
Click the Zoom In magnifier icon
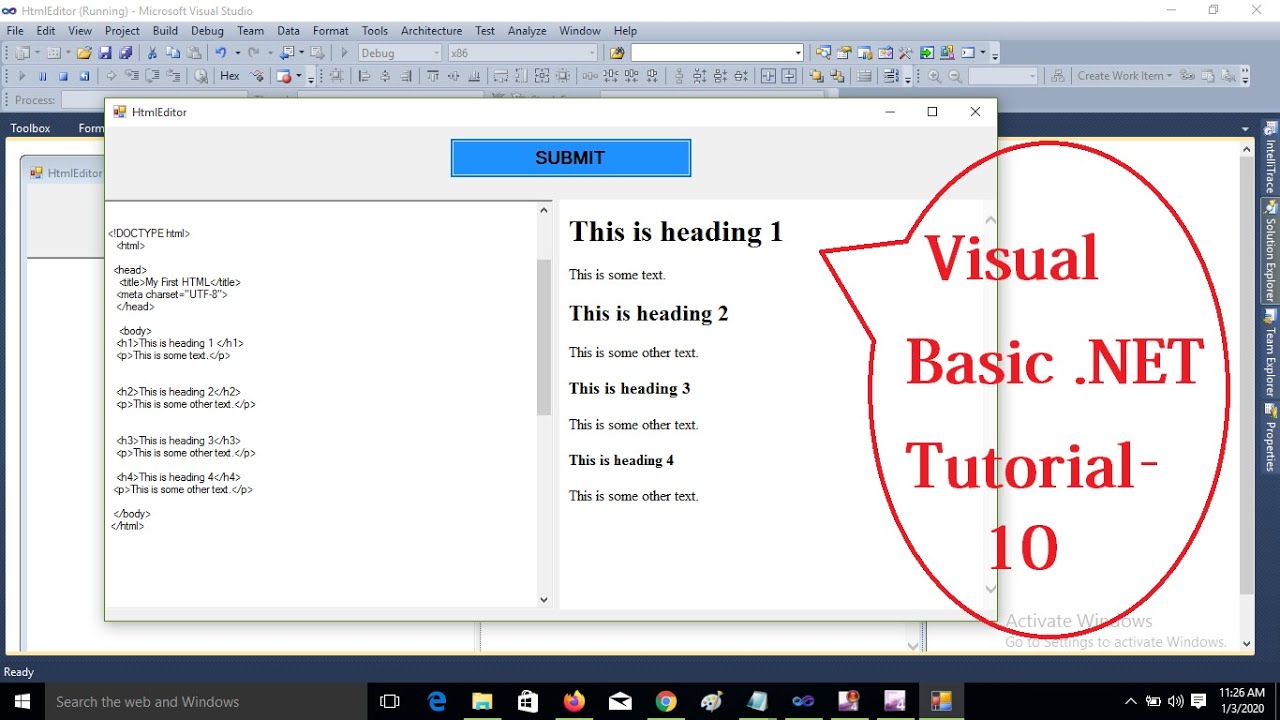[x=934, y=76]
